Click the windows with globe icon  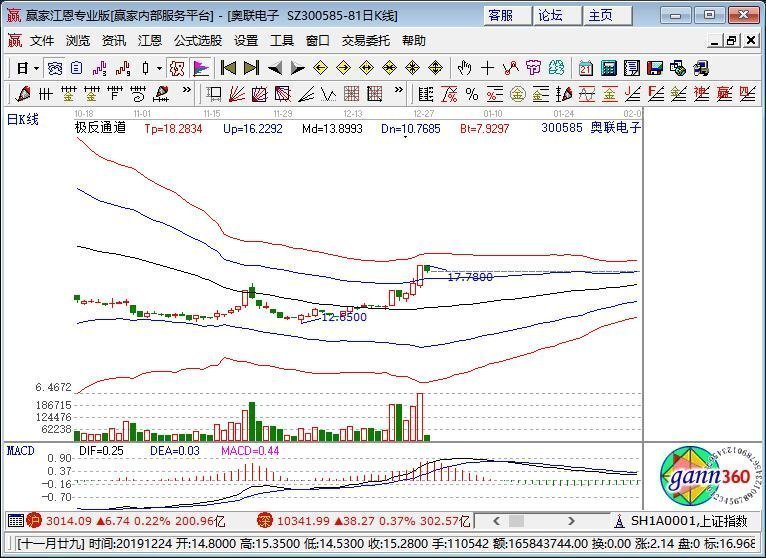(678, 68)
